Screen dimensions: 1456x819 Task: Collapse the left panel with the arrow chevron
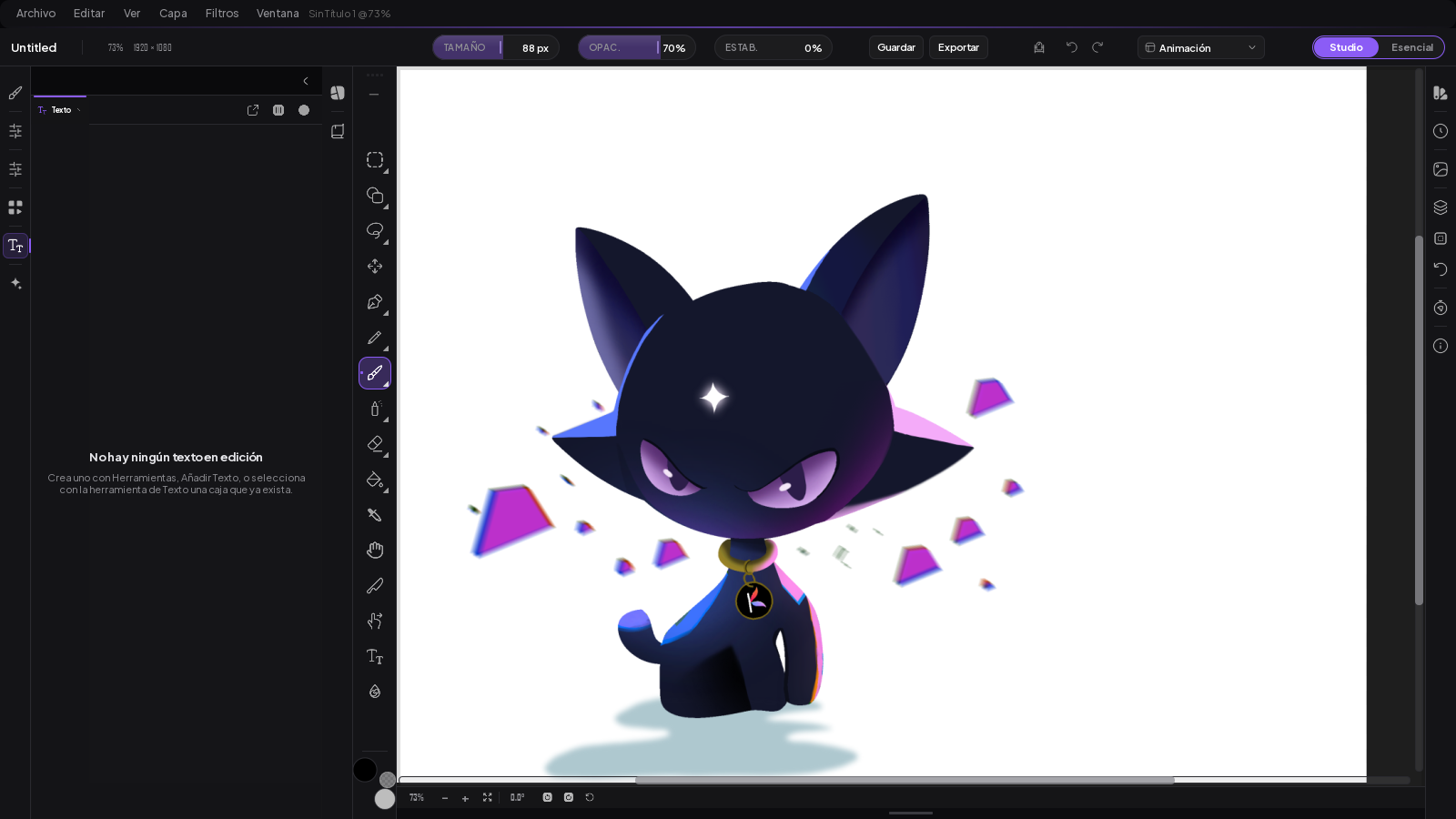[306, 81]
